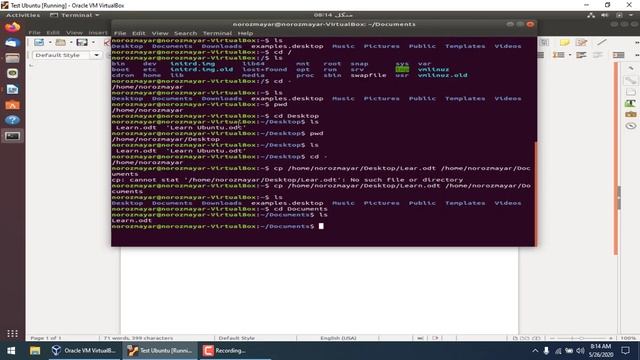Click Default Style in Writer status bar
The image size is (640, 360).
click(237, 338)
